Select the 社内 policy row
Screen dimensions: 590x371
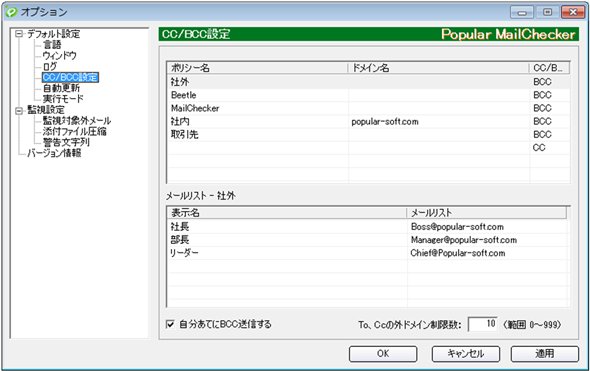click(x=368, y=122)
